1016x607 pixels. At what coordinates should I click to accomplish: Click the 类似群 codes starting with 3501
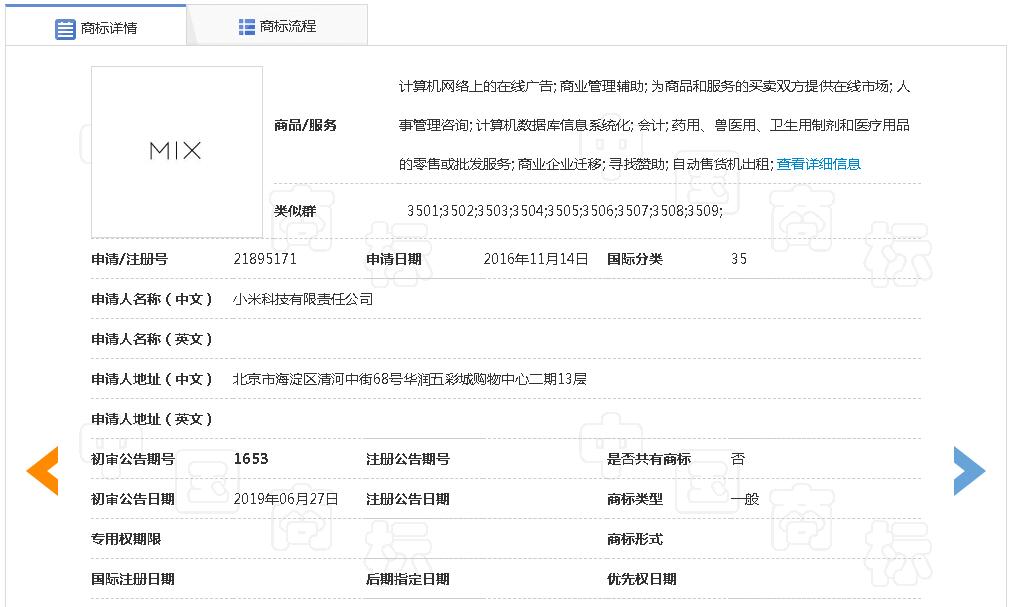pyautogui.click(x=564, y=211)
